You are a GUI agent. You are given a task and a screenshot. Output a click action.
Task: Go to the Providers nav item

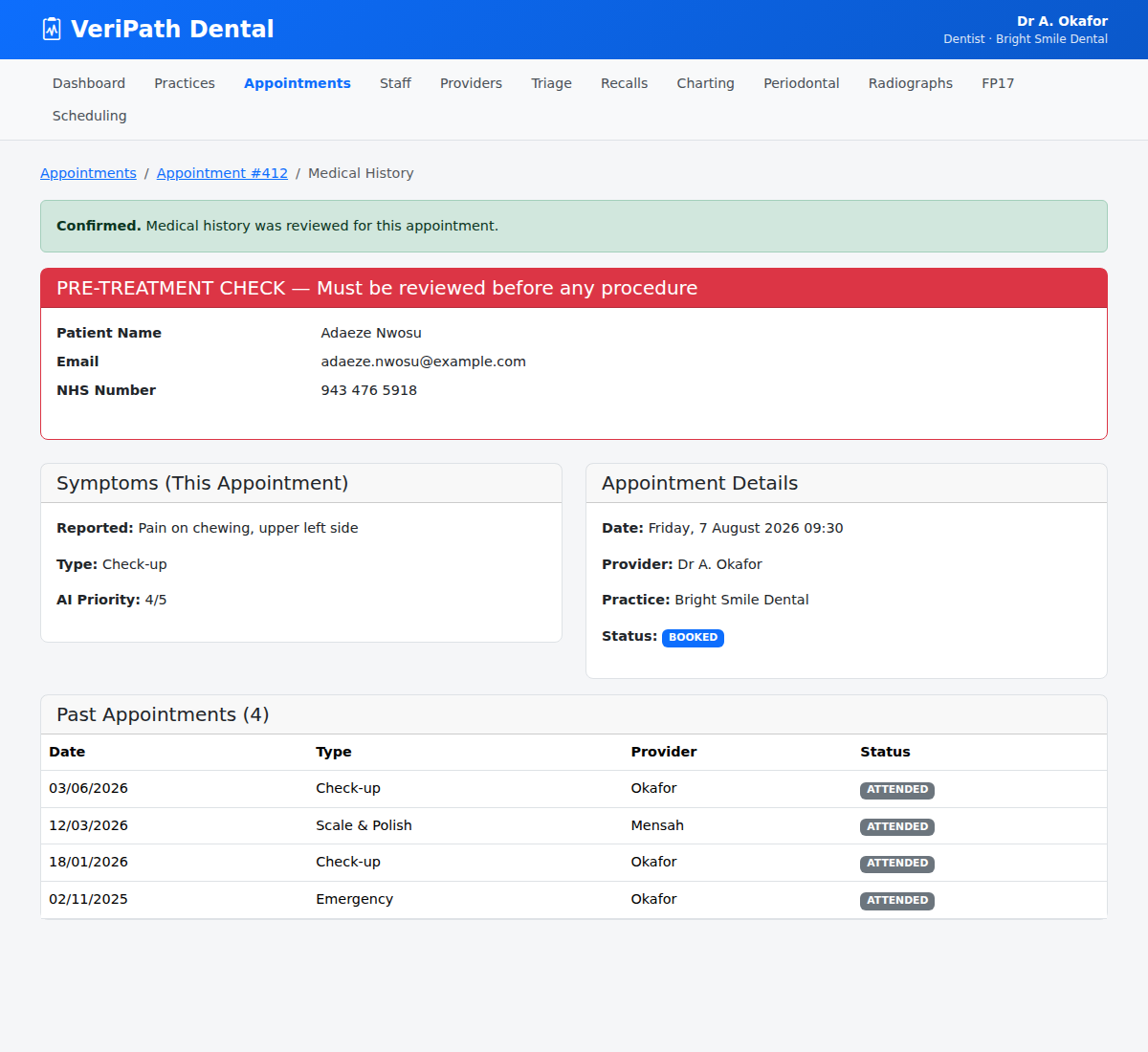point(471,83)
